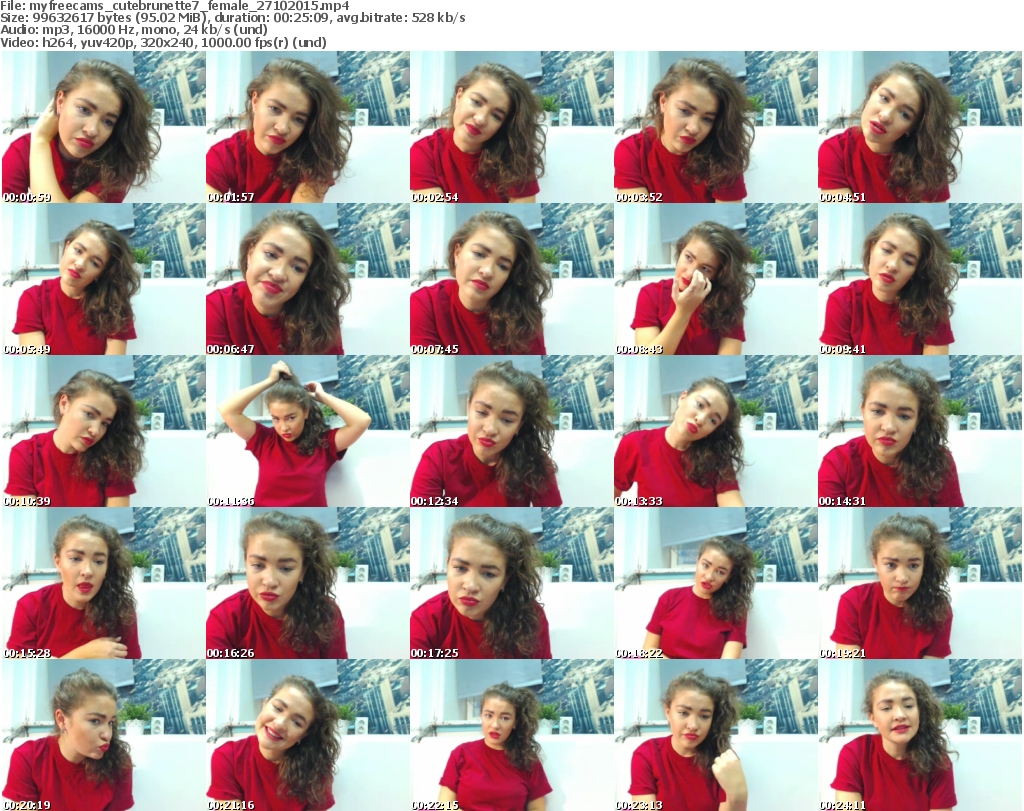Select the thumbnail stamped 00:11:36

[x=308, y=431]
